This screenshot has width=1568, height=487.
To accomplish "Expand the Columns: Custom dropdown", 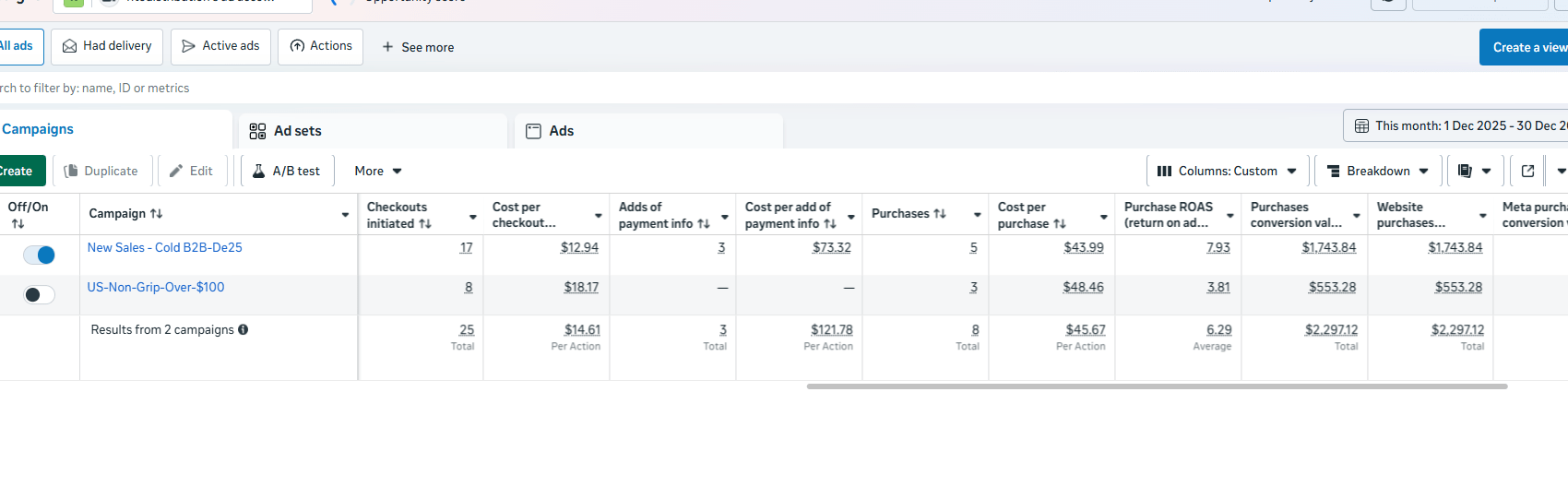I will (1227, 172).
